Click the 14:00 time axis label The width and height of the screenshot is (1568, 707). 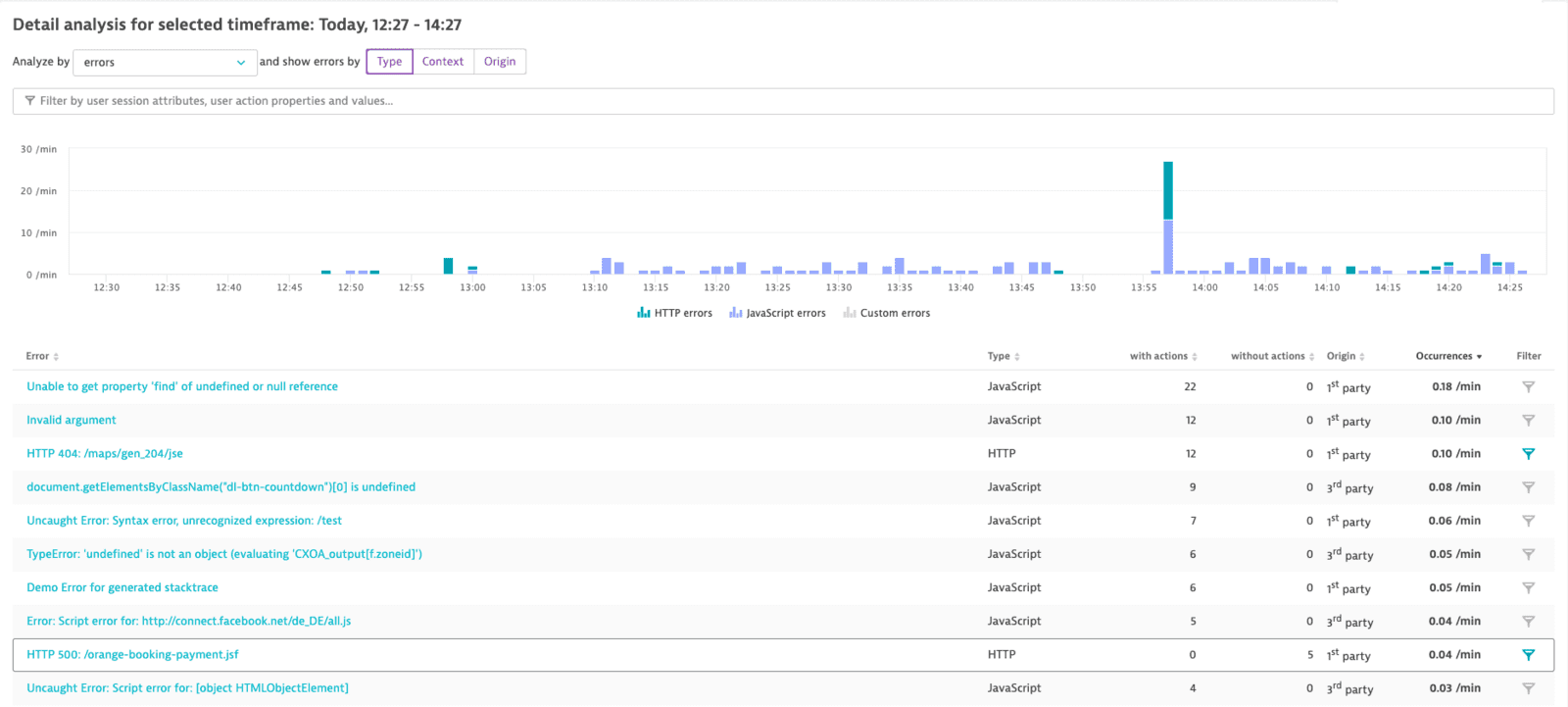point(1204,287)
